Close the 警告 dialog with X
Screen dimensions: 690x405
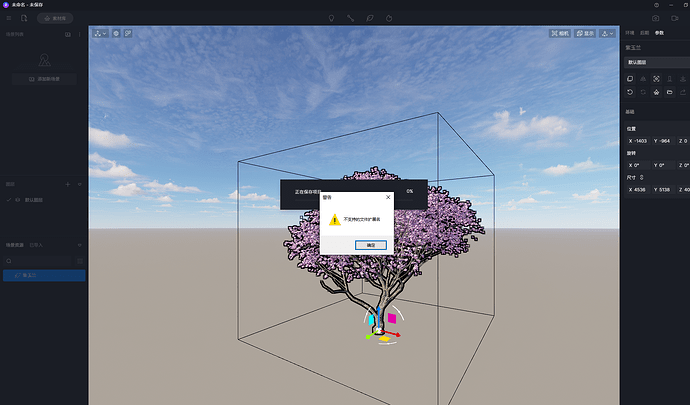[387, 198]
